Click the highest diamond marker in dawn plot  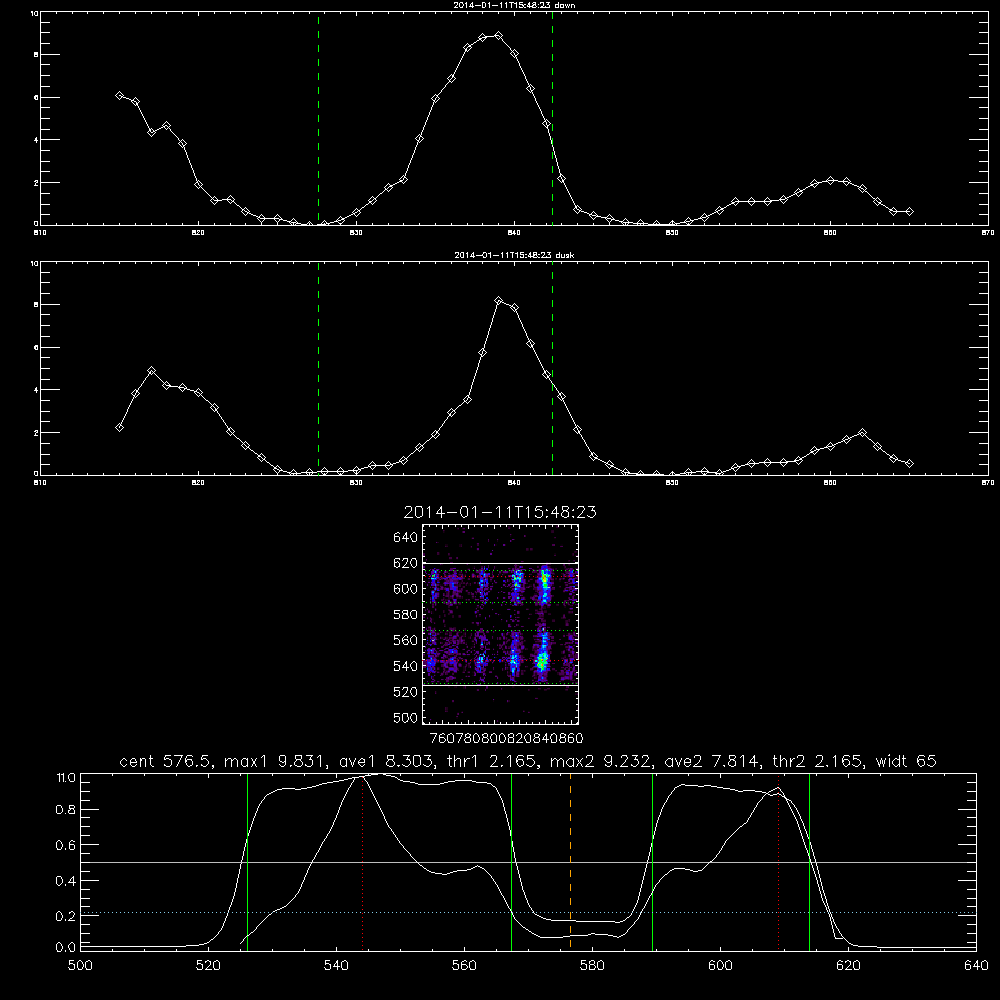[499, 36]
